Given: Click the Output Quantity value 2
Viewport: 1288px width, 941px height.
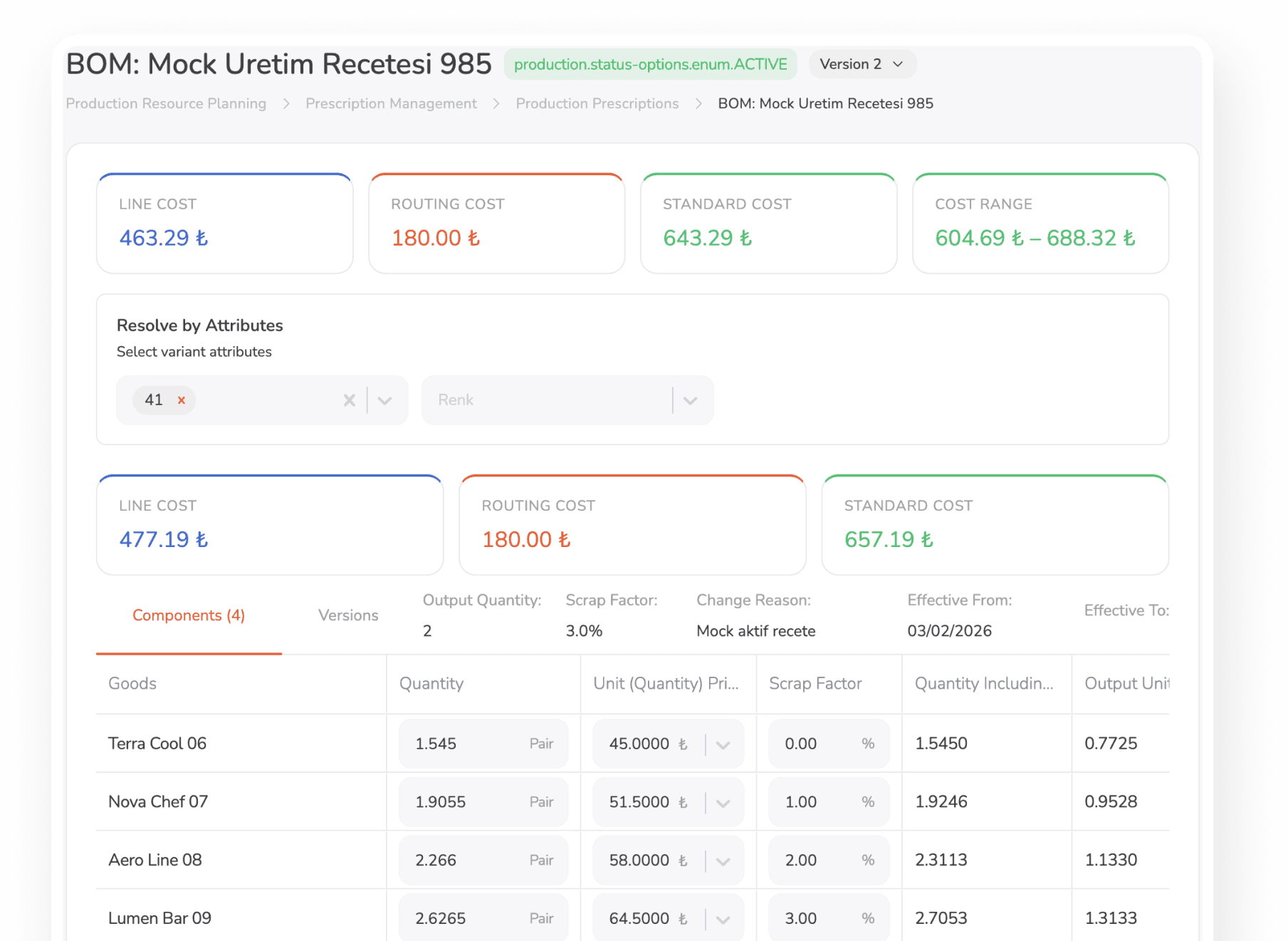Looking at the screenshot, I should (427, 631).
